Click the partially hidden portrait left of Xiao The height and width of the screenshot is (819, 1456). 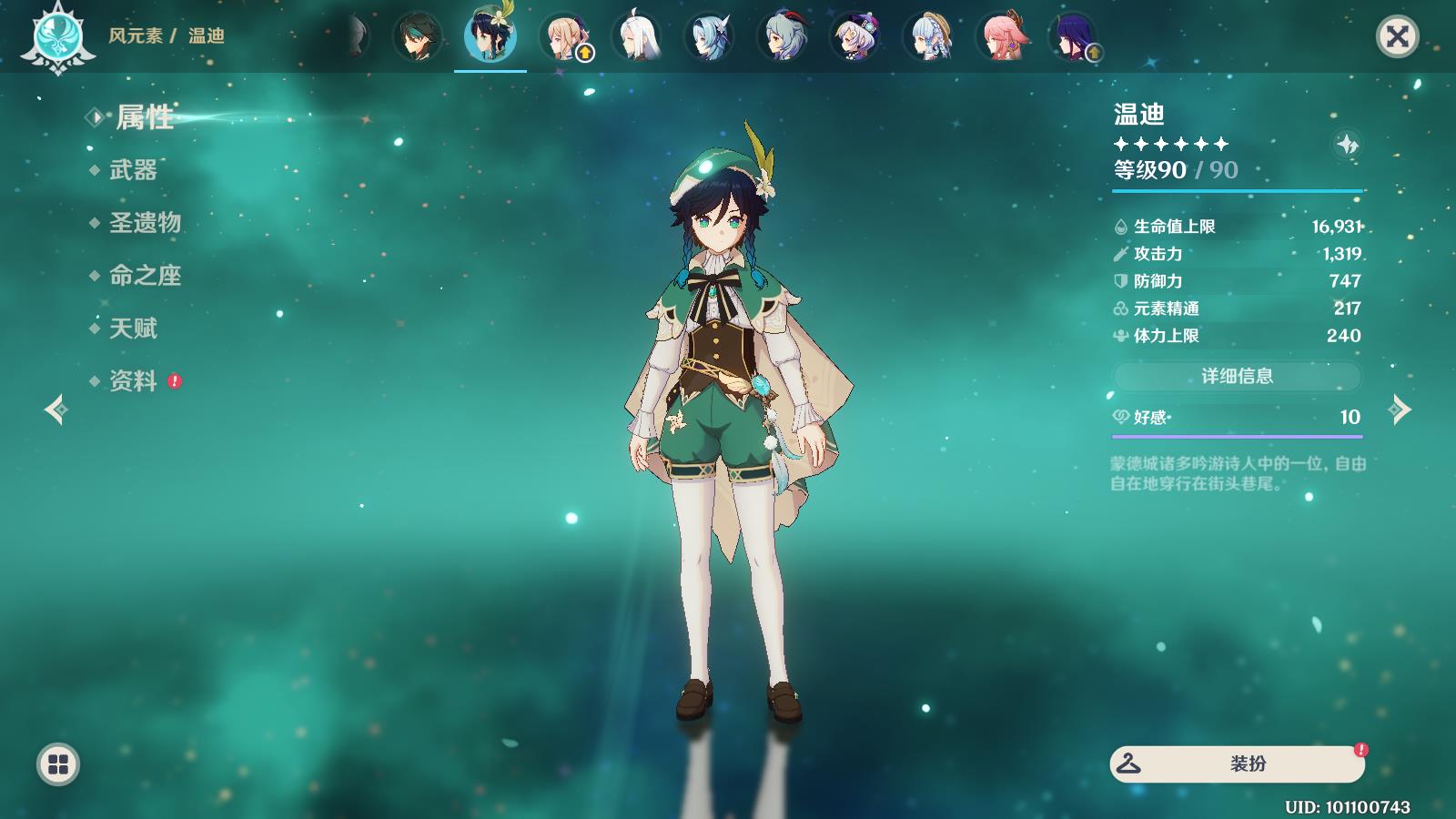point(358,37)
